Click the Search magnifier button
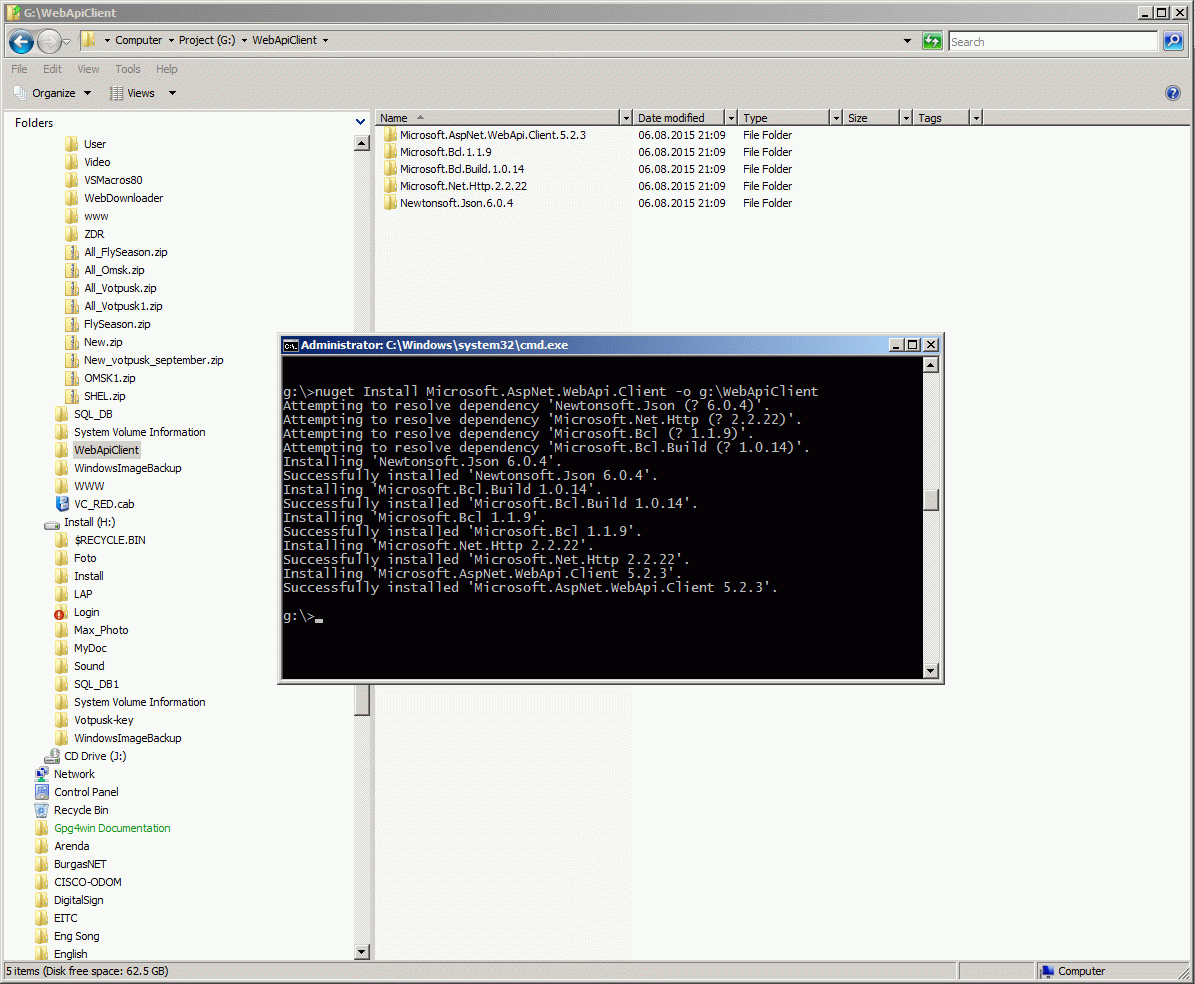The height and width of the screenshot is (984, 1195). click(1173, 41)
